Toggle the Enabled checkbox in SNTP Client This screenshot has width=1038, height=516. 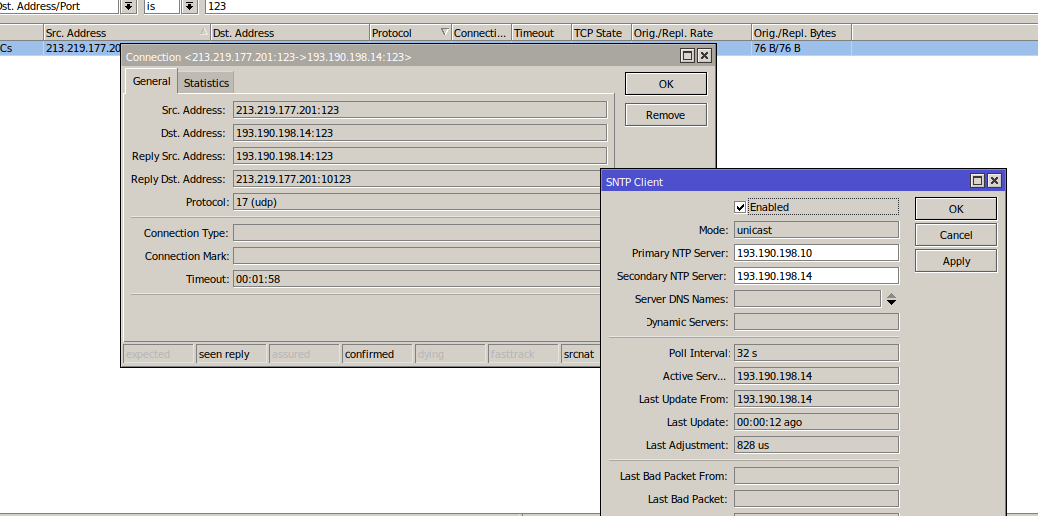coord(740,207)
